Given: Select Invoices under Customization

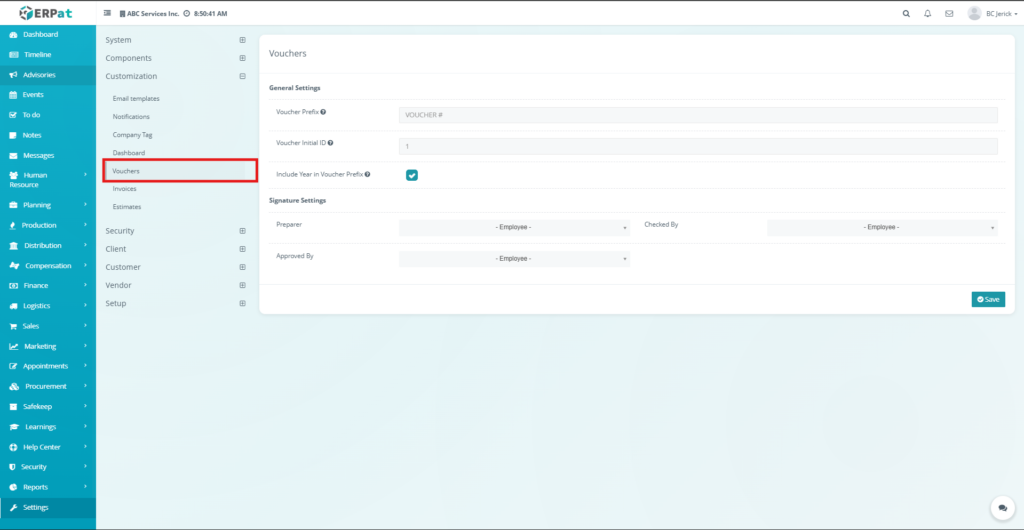Looking at the screenshot, I should tap(125, 189).
